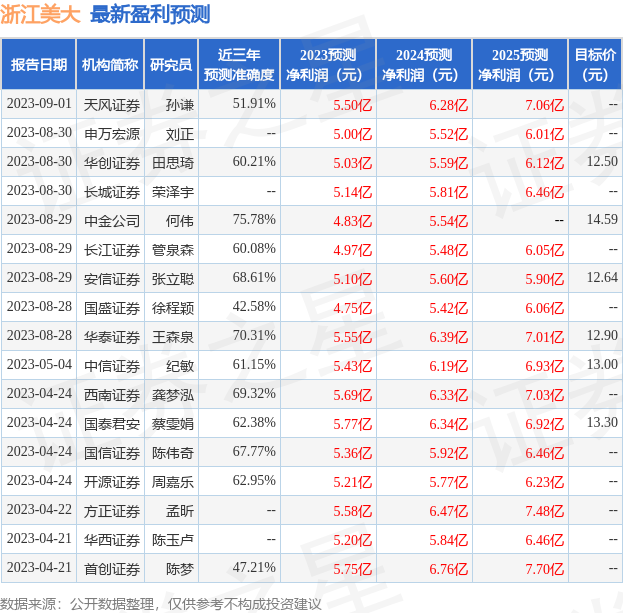The width and height of the screenshot is (623, 613).
Task: Click researcher name 陈伟奇
Action: click(x=173, y=453)
